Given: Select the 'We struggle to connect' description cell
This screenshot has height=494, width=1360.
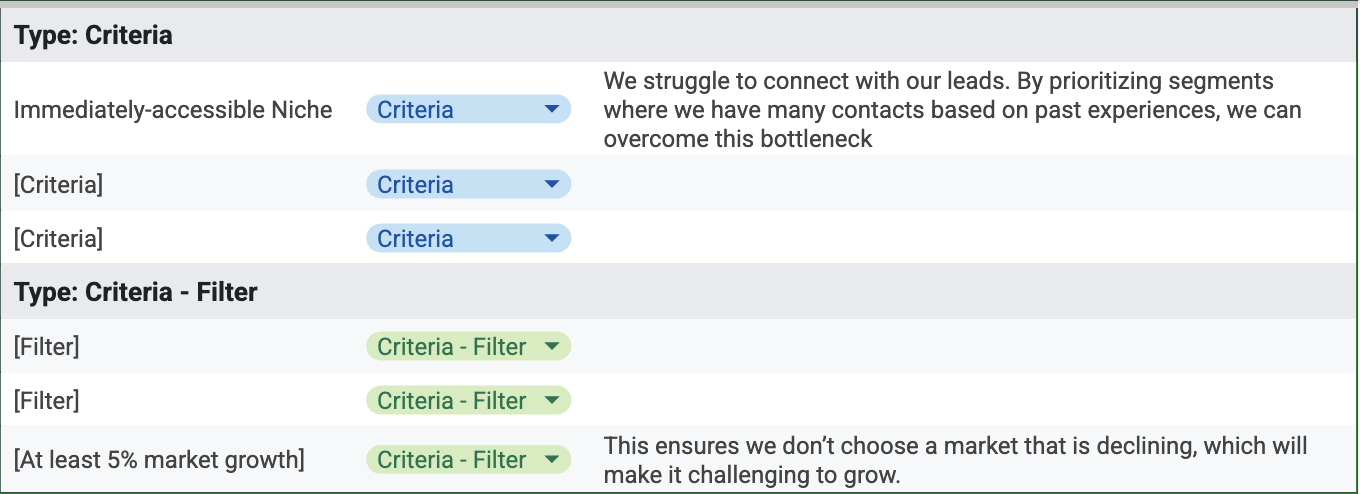Looking at the screenshot, I should pos(952,110).
